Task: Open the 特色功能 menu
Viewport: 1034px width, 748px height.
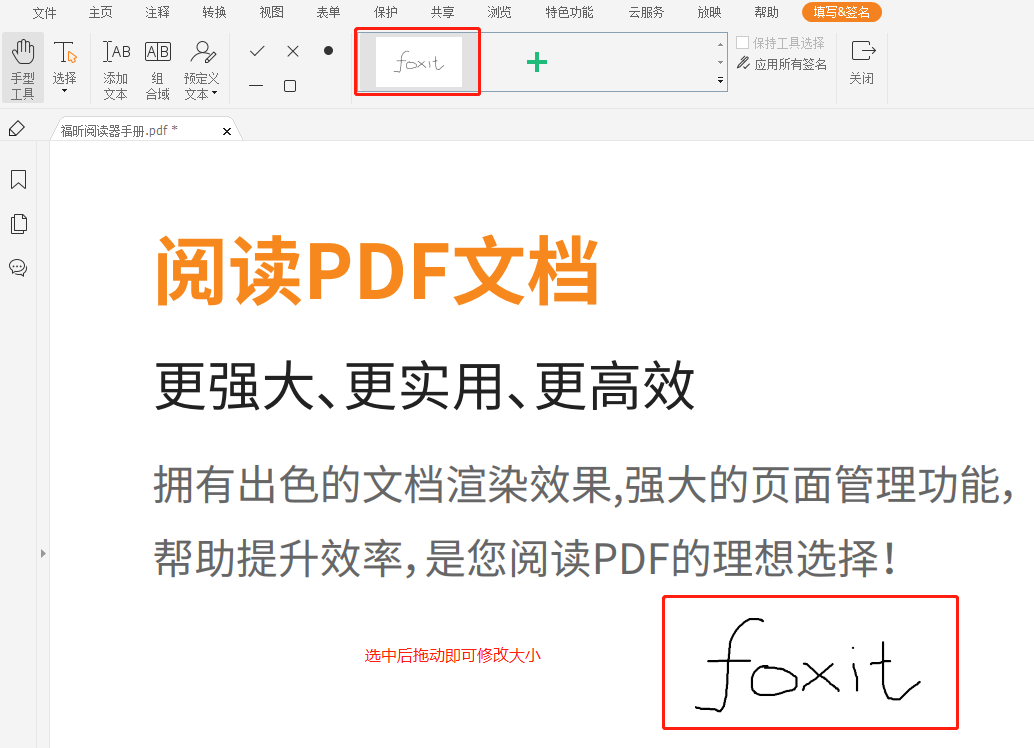Action: click(568, 13)
